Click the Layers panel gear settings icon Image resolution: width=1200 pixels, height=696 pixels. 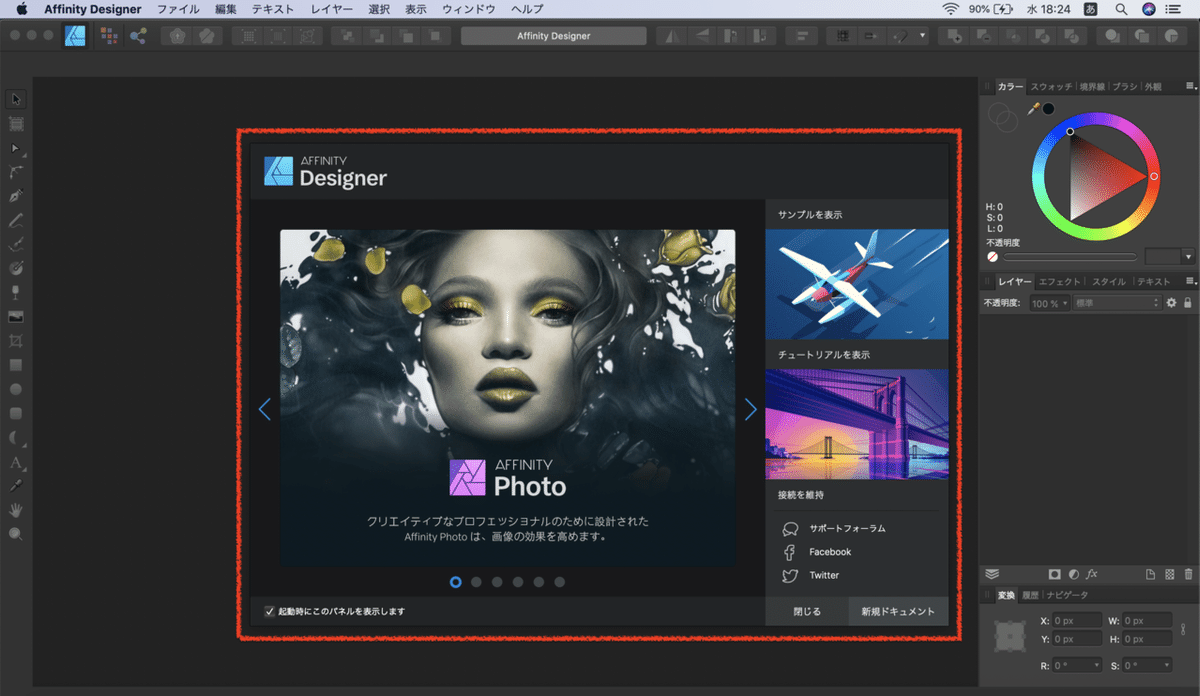[x=1172, y=303]
